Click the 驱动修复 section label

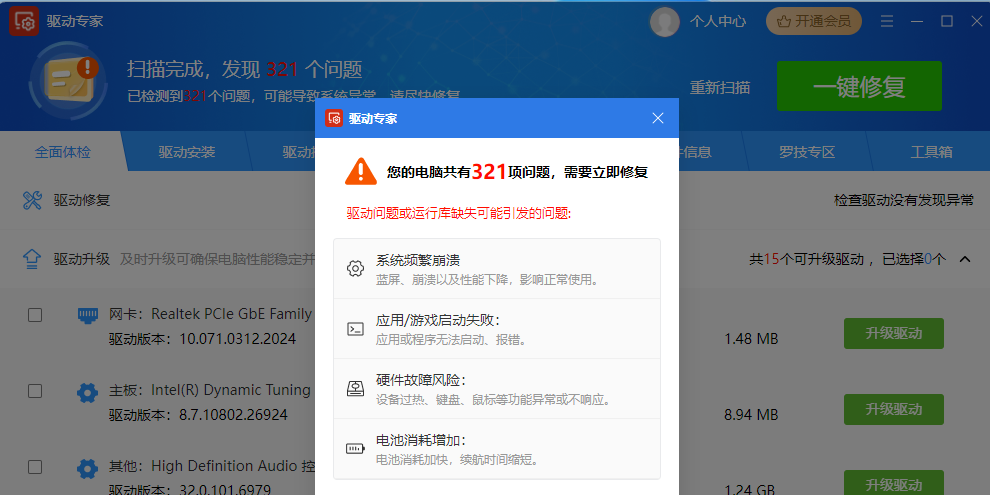(82, 200)
